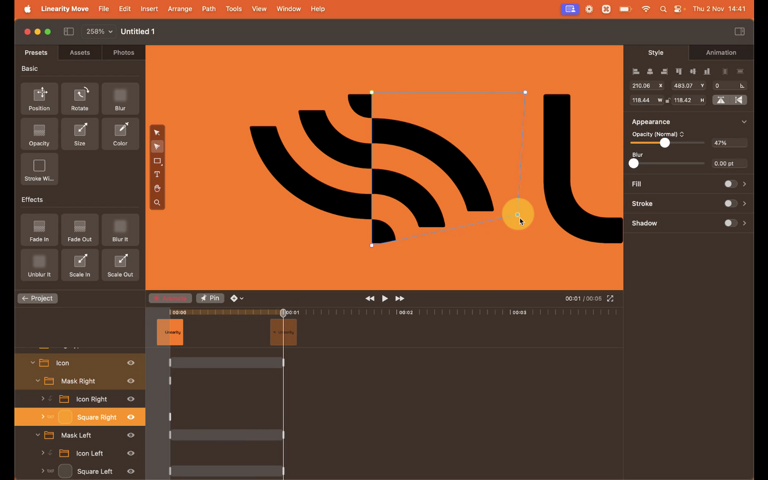The width and height of the screenshot is (768, 480).
Task: Align selection to horizontal centers
Action: pyautogui.click(x=650, y=72)
